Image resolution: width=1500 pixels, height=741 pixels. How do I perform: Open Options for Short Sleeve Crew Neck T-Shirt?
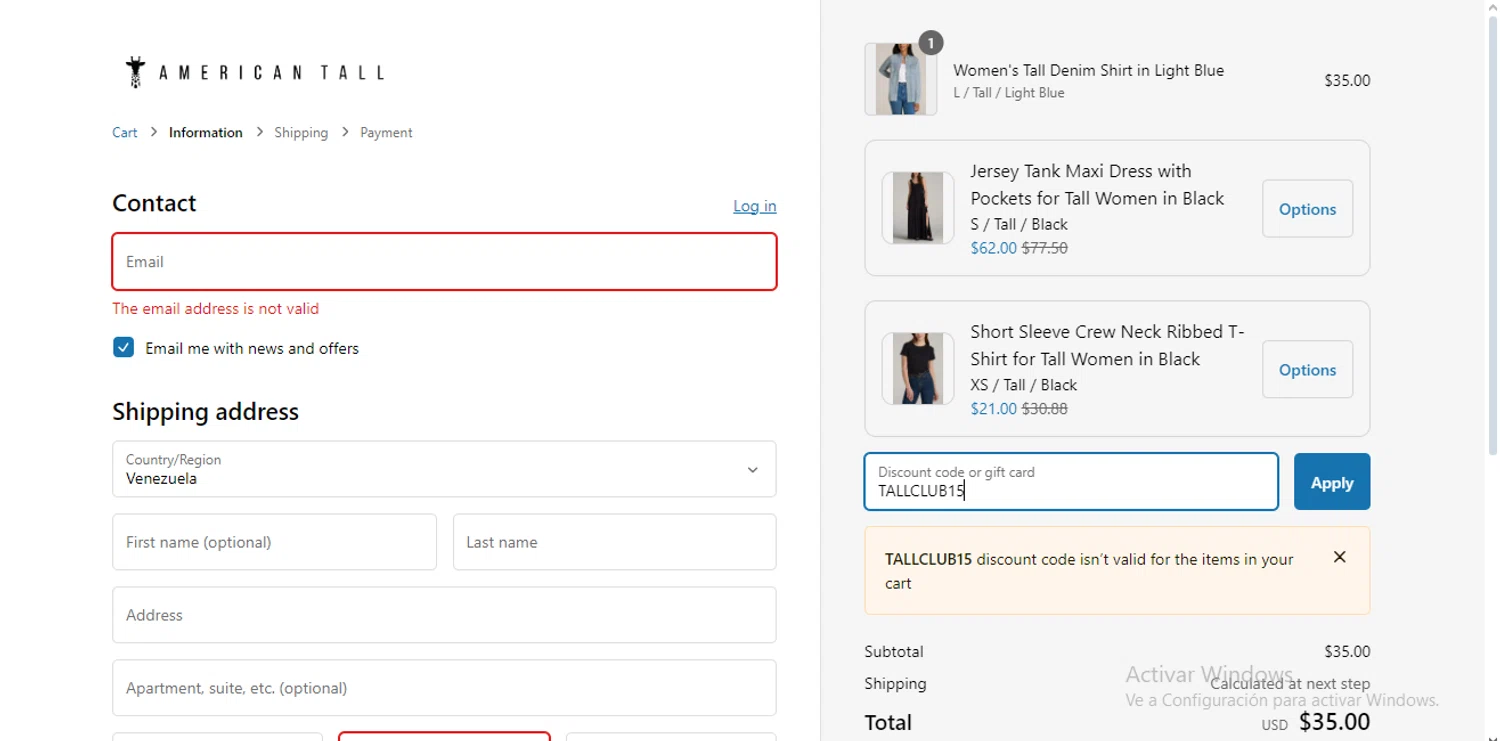(x=1308, y=370)
